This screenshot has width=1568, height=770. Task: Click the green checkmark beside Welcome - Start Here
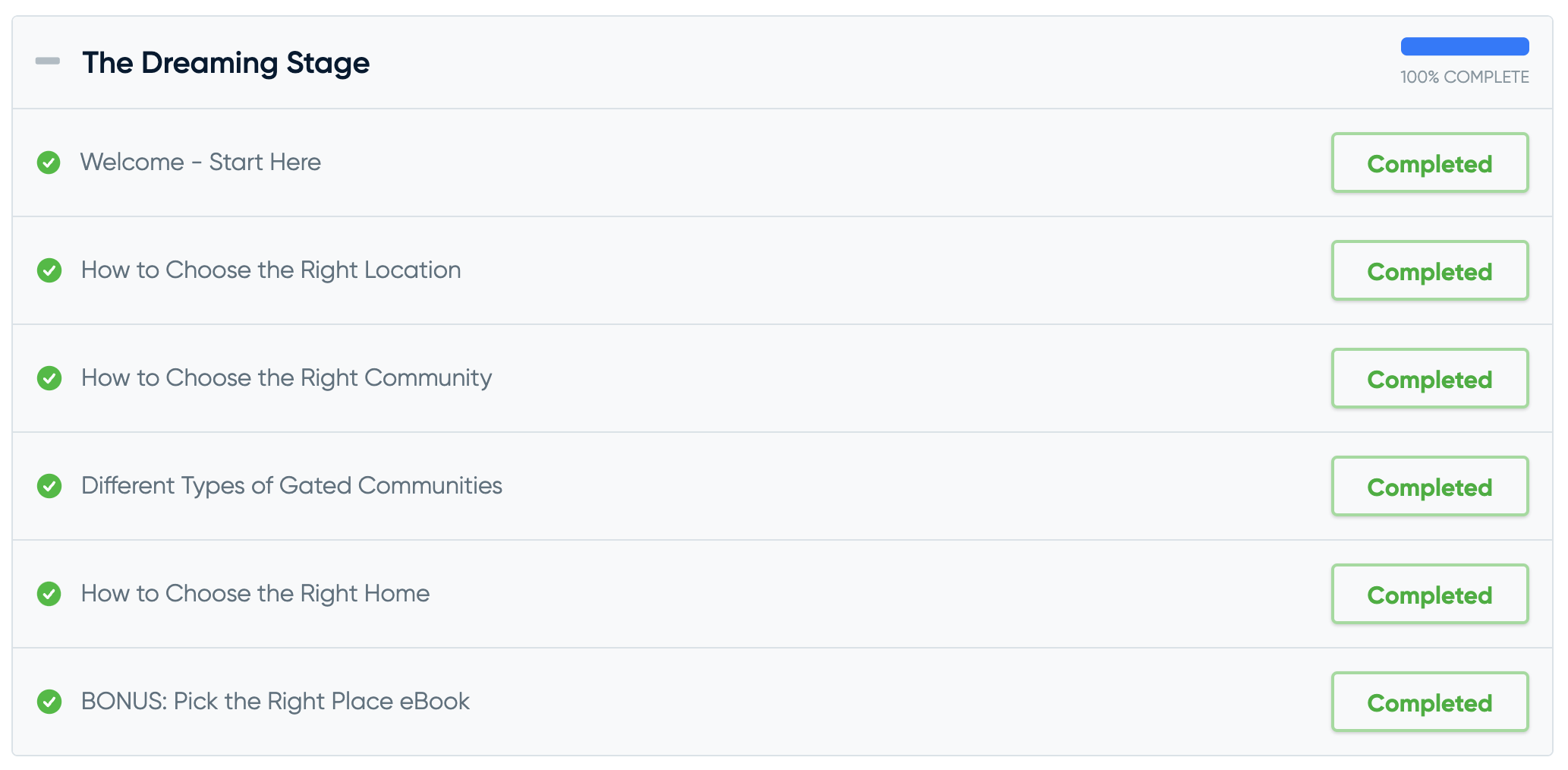(x=49, y=163)
